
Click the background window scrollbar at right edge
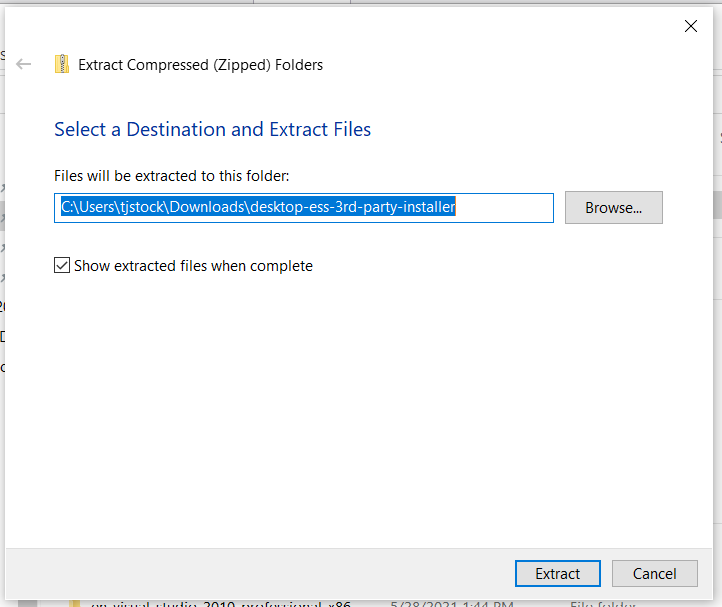717,205
